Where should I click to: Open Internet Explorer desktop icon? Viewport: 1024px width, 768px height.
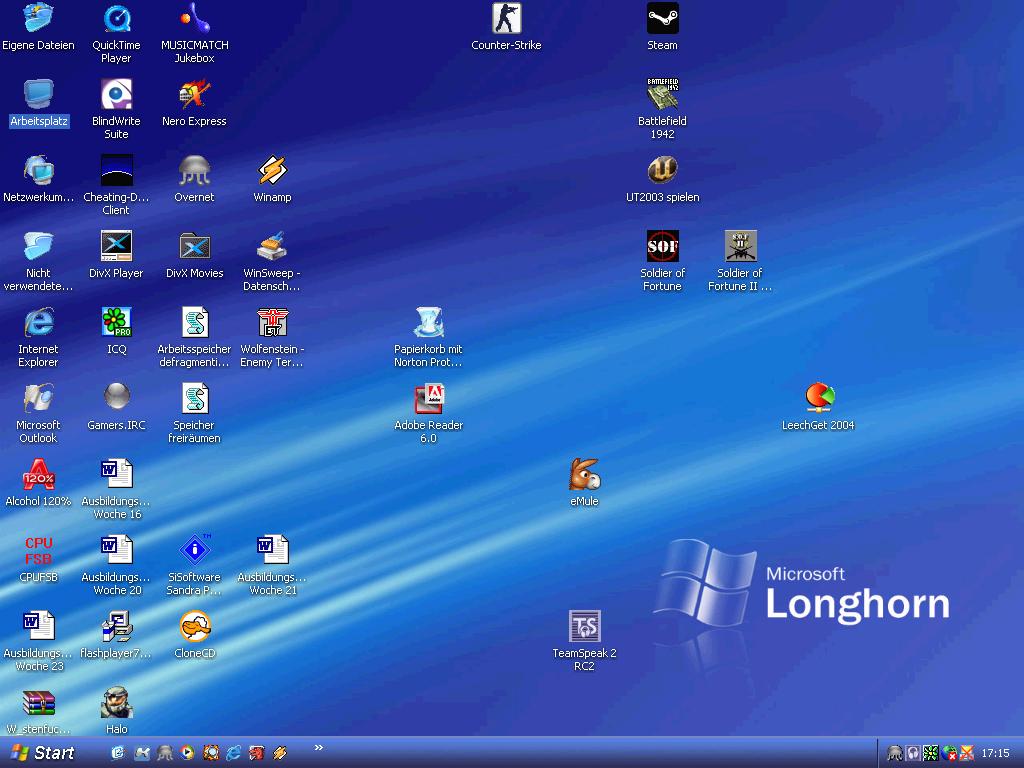click(38, 323)
